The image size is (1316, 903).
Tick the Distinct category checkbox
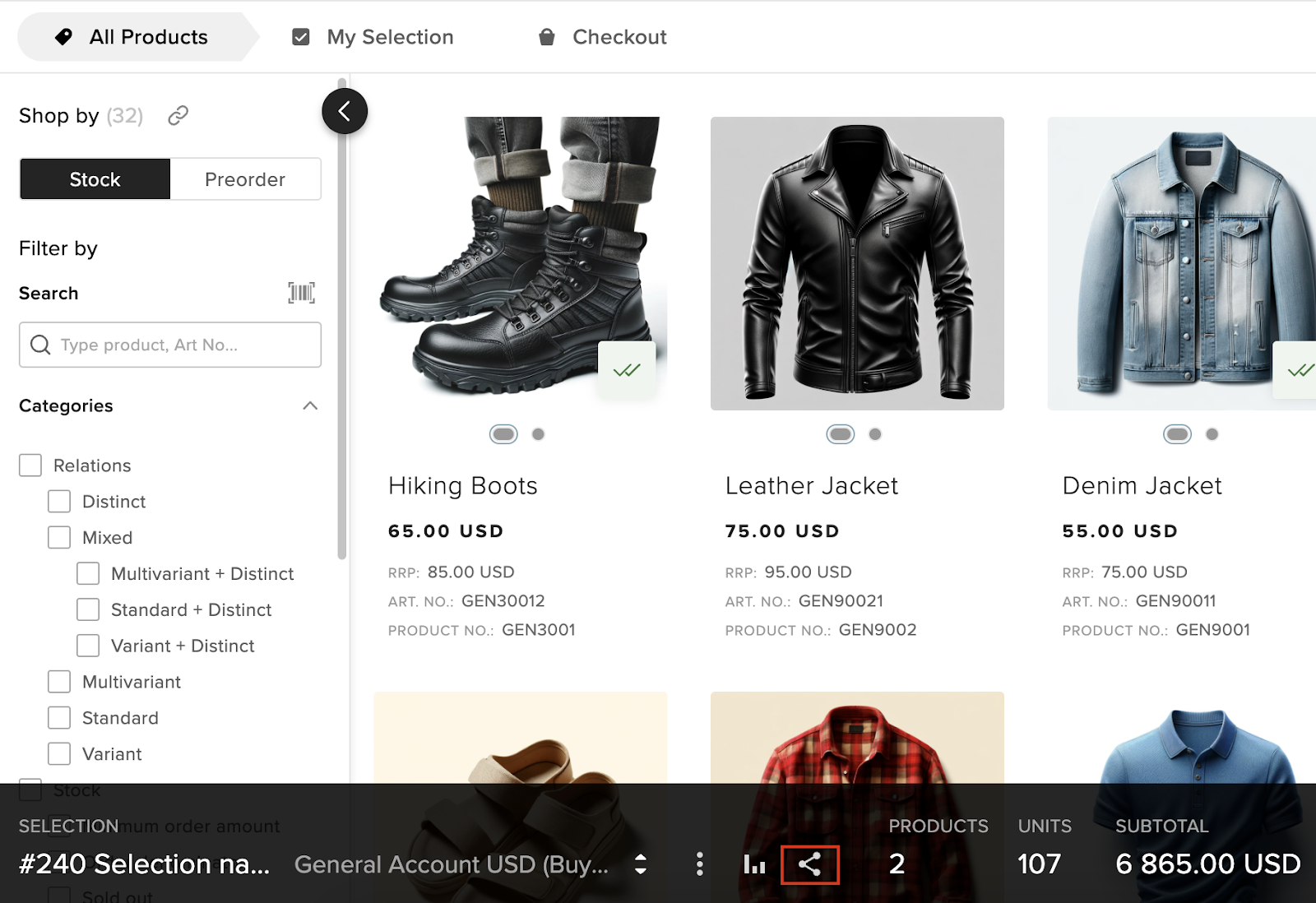59,502
